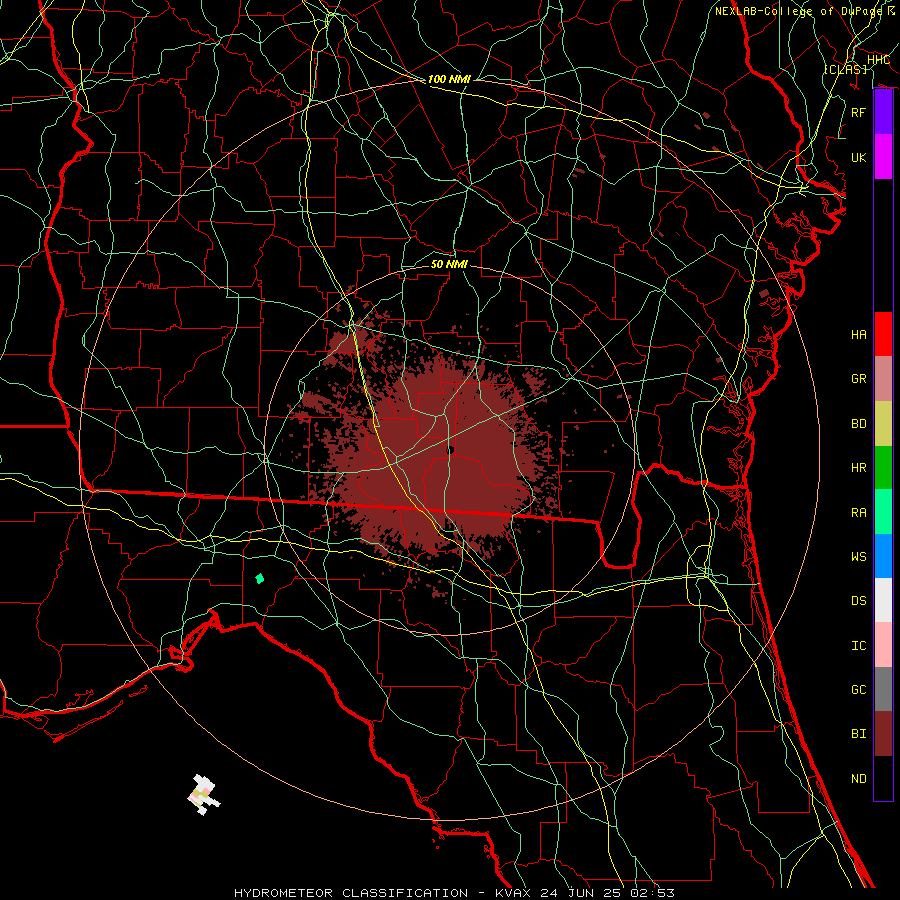This screenshot has width=900, height=900.
Task: Click the DS white legend swatch
Action: pos(883,600)
